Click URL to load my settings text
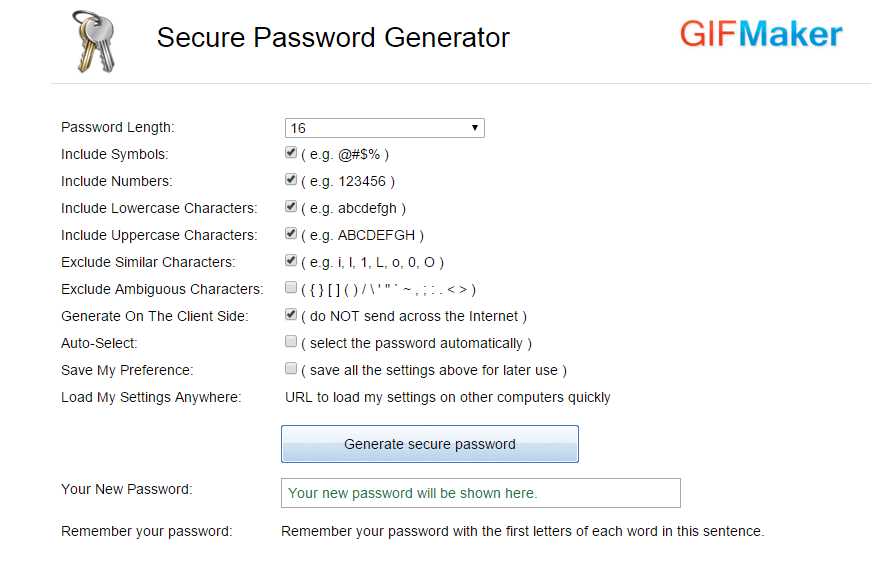 (x=448, y=397)
